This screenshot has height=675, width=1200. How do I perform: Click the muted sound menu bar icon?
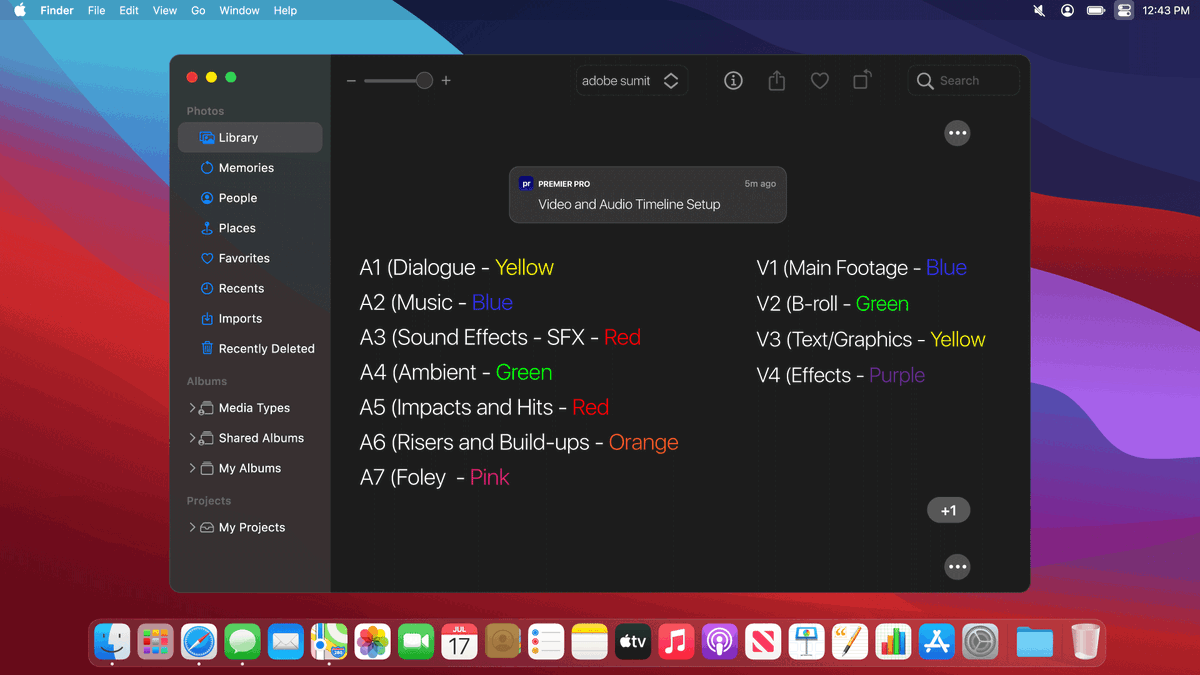(1040, 10)
